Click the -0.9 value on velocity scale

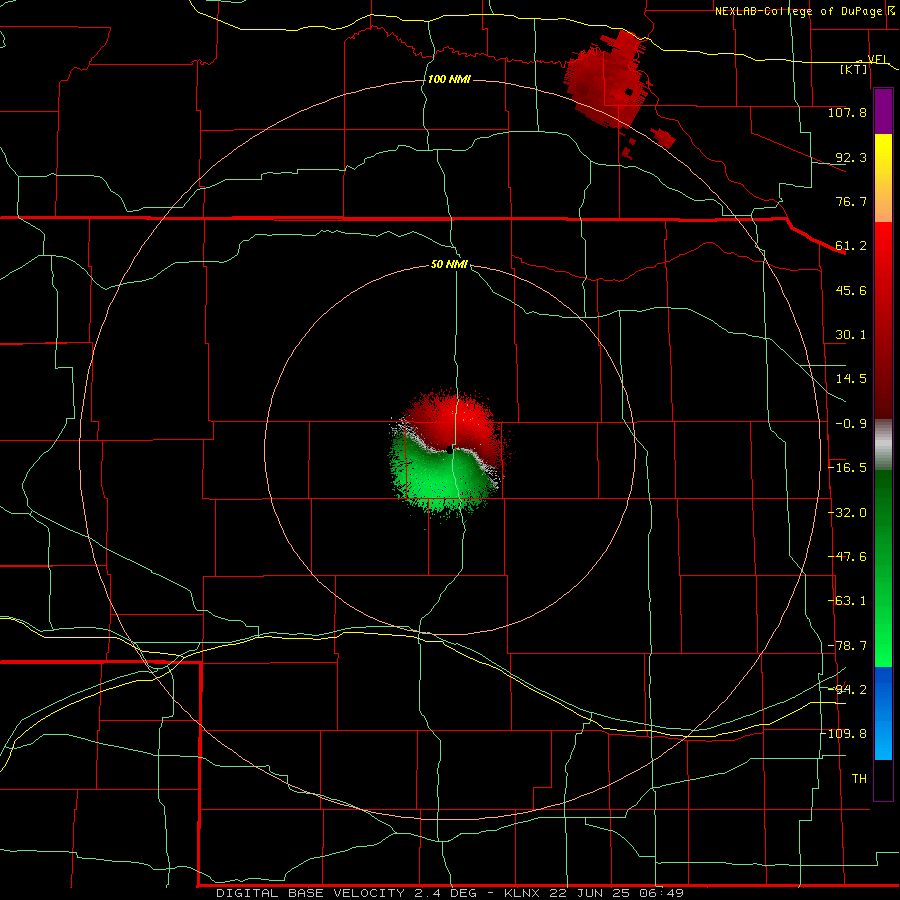coord(851,424)
